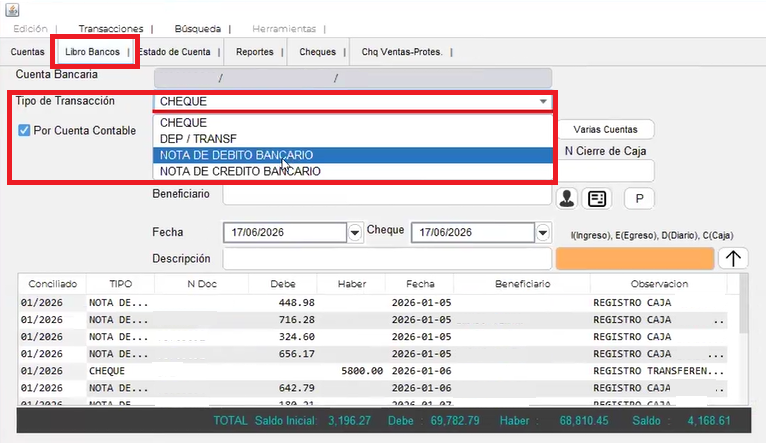This screenshot has height=443, width=766.
Task: Open the Búsqueda menu
Action: pyautogui.click(x=198, y=29)
